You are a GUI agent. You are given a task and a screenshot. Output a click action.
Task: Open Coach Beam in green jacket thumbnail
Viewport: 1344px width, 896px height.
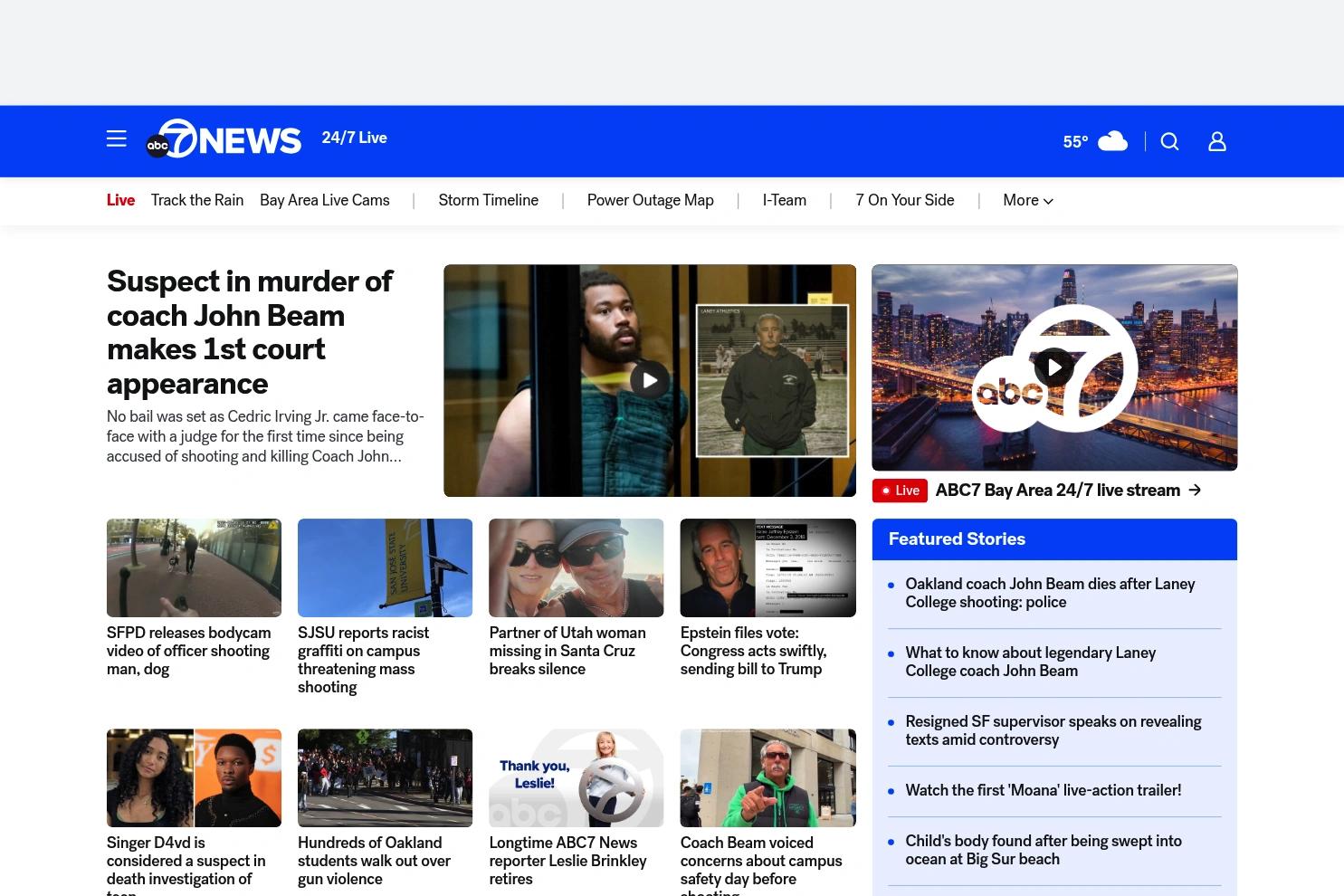[x=767, y=777]
